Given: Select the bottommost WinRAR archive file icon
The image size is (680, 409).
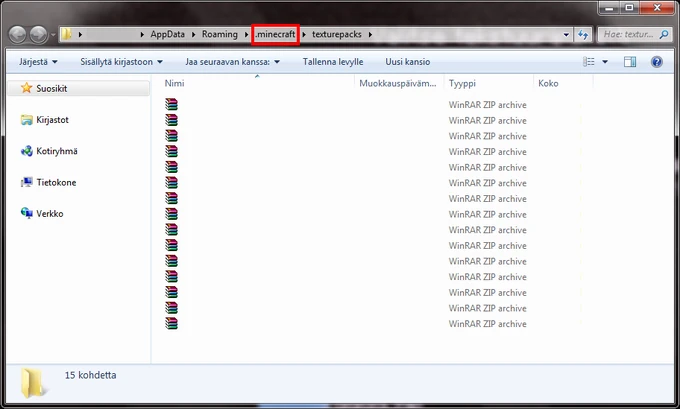Looking at the screenshot, I should [171, 324].
